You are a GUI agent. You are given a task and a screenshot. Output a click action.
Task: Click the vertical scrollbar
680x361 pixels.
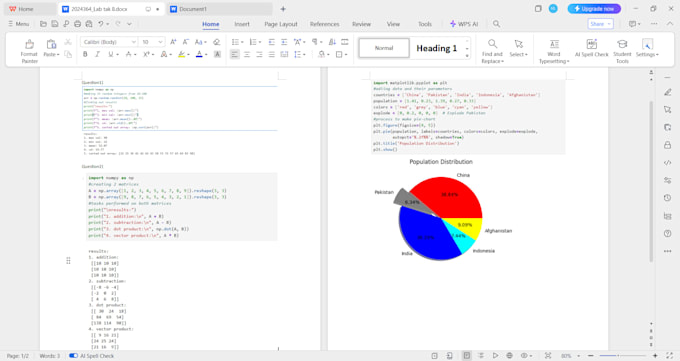coord(651,181)
